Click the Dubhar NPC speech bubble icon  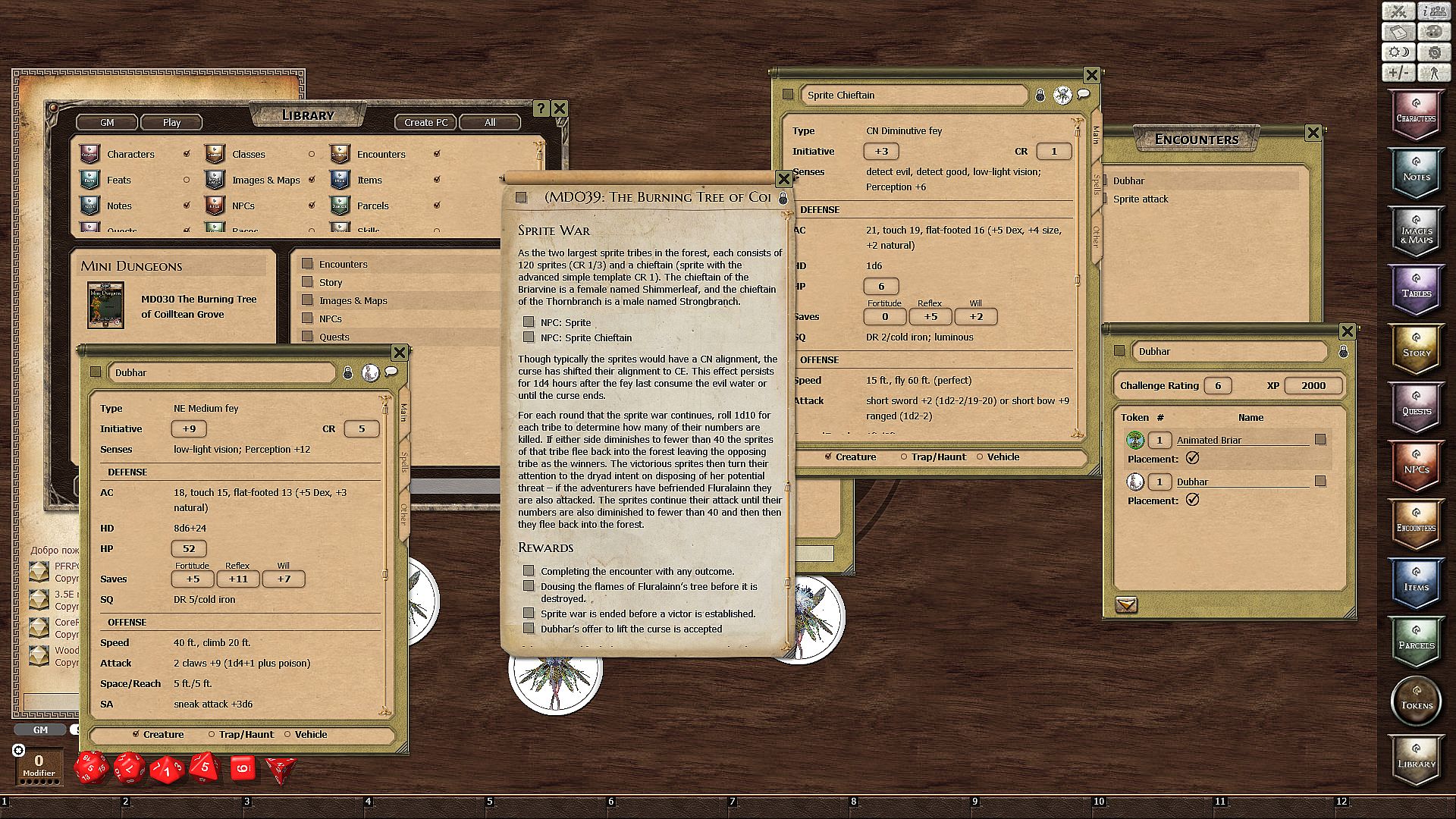tap(391, 372)
